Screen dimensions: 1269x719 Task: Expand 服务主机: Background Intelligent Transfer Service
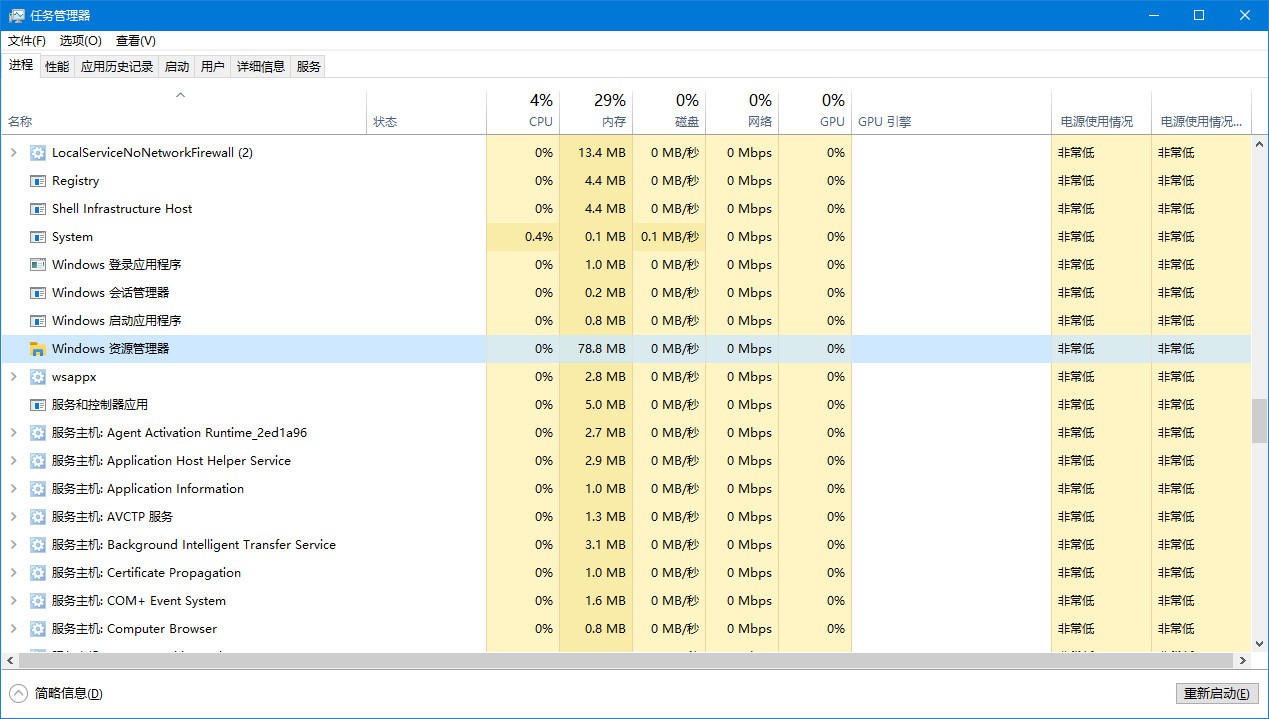(13, 545)
